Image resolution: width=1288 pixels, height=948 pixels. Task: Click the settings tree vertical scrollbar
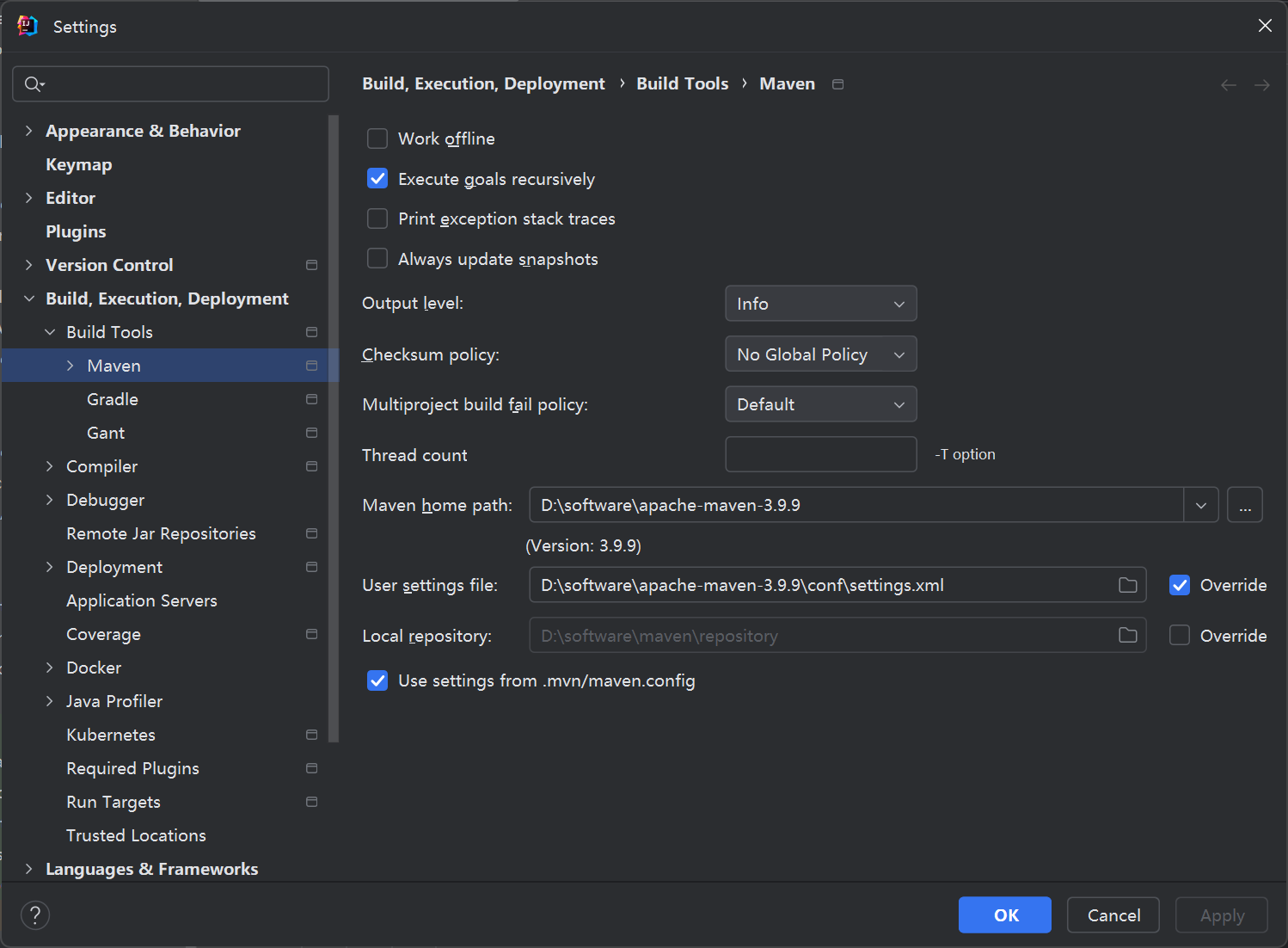tap(334, 428)
